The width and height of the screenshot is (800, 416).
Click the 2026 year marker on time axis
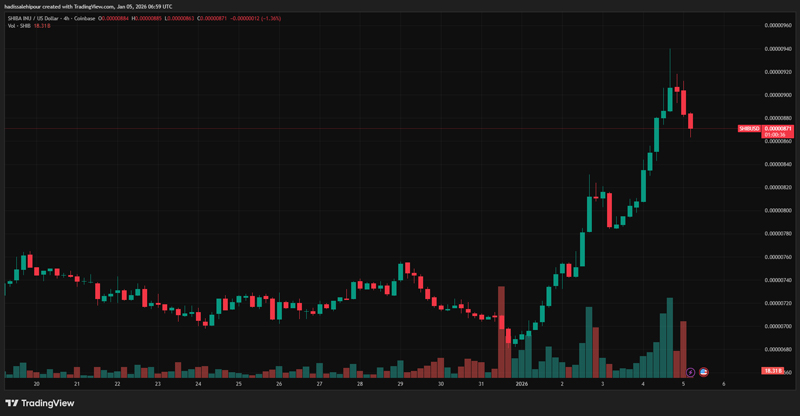click(521, 384)
